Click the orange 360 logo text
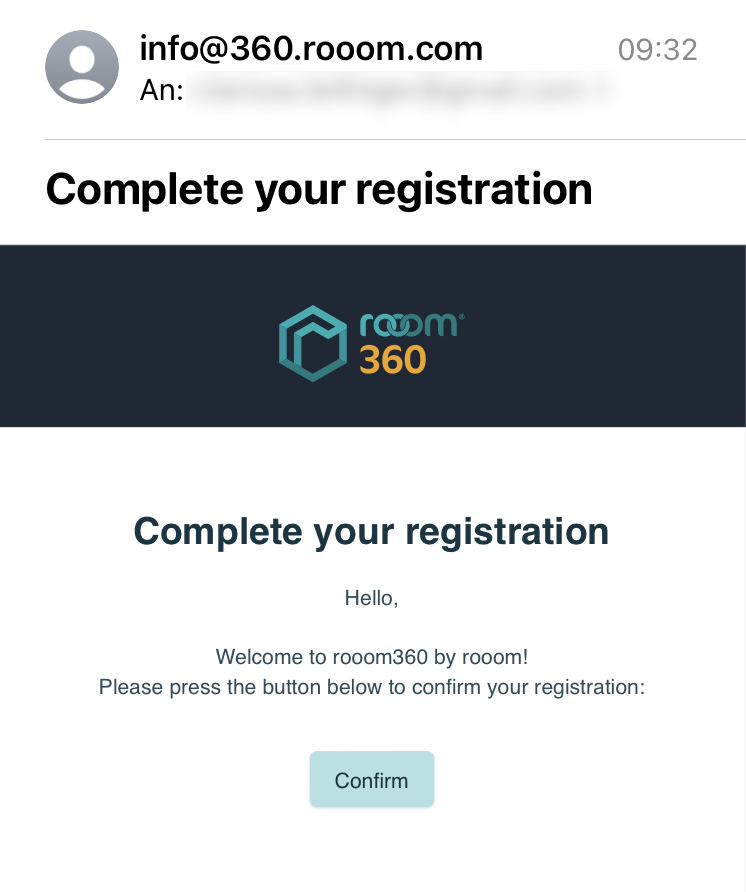Screen dimensions: 746x892 pos(393,360)
